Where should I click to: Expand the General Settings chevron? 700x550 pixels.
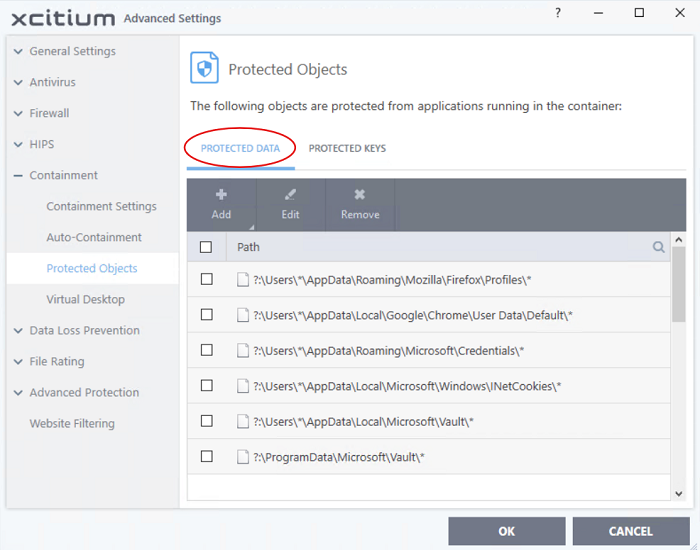point(18,51)
